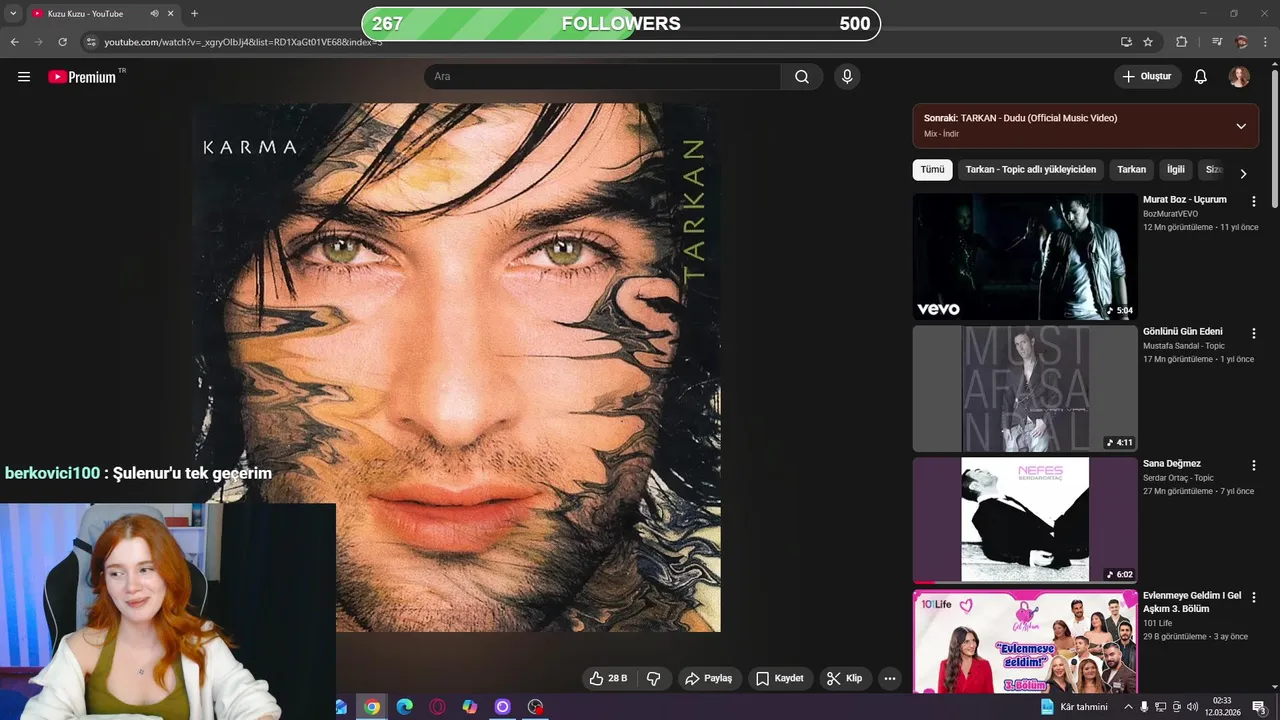Open Opera browser from taskbar

(437, 707)
